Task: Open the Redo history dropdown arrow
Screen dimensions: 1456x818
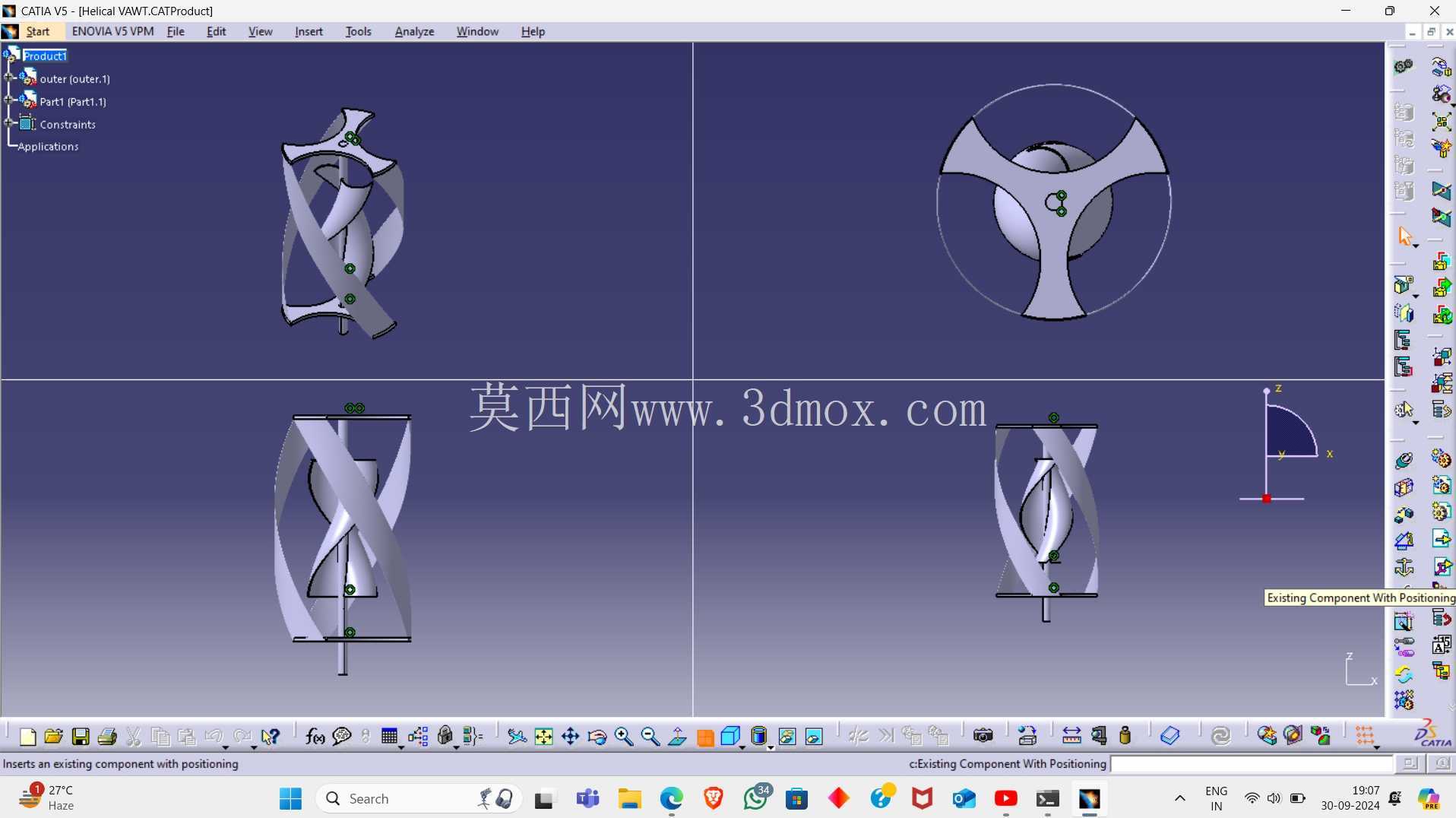Action: [x=254, y=747]
